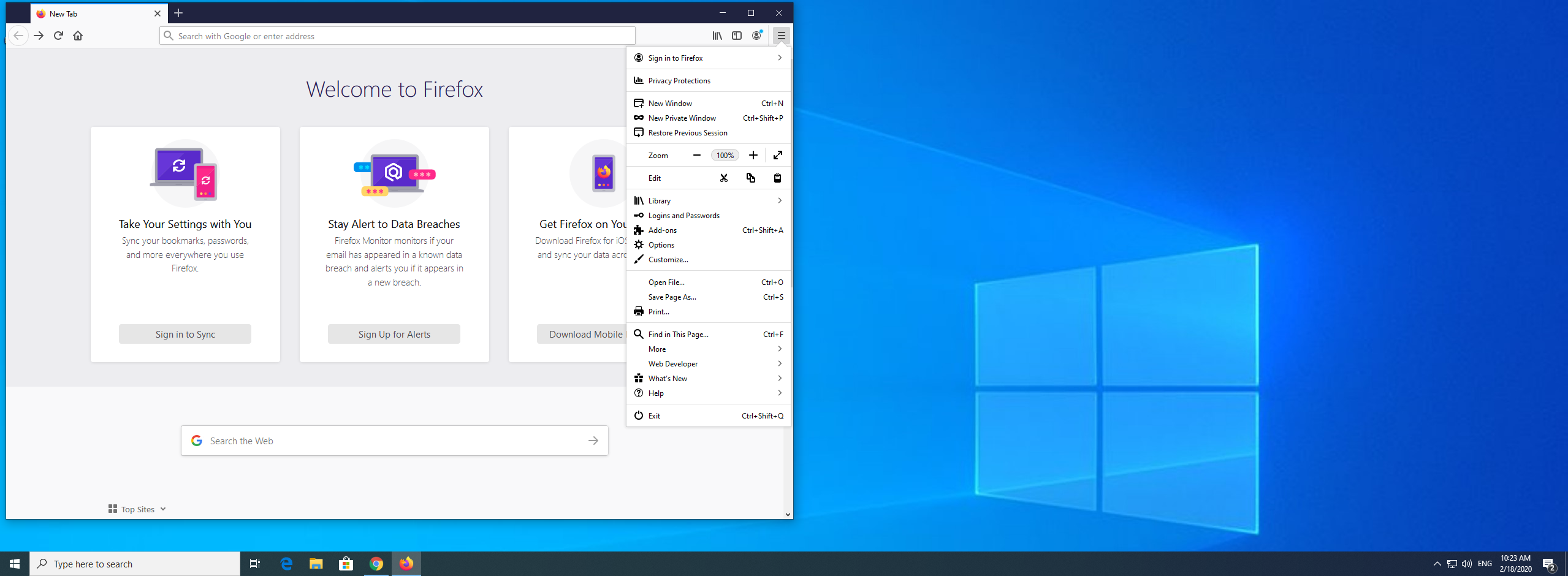
Task: Exit Firefox from the menu
Action: click(x=709, y=415)
